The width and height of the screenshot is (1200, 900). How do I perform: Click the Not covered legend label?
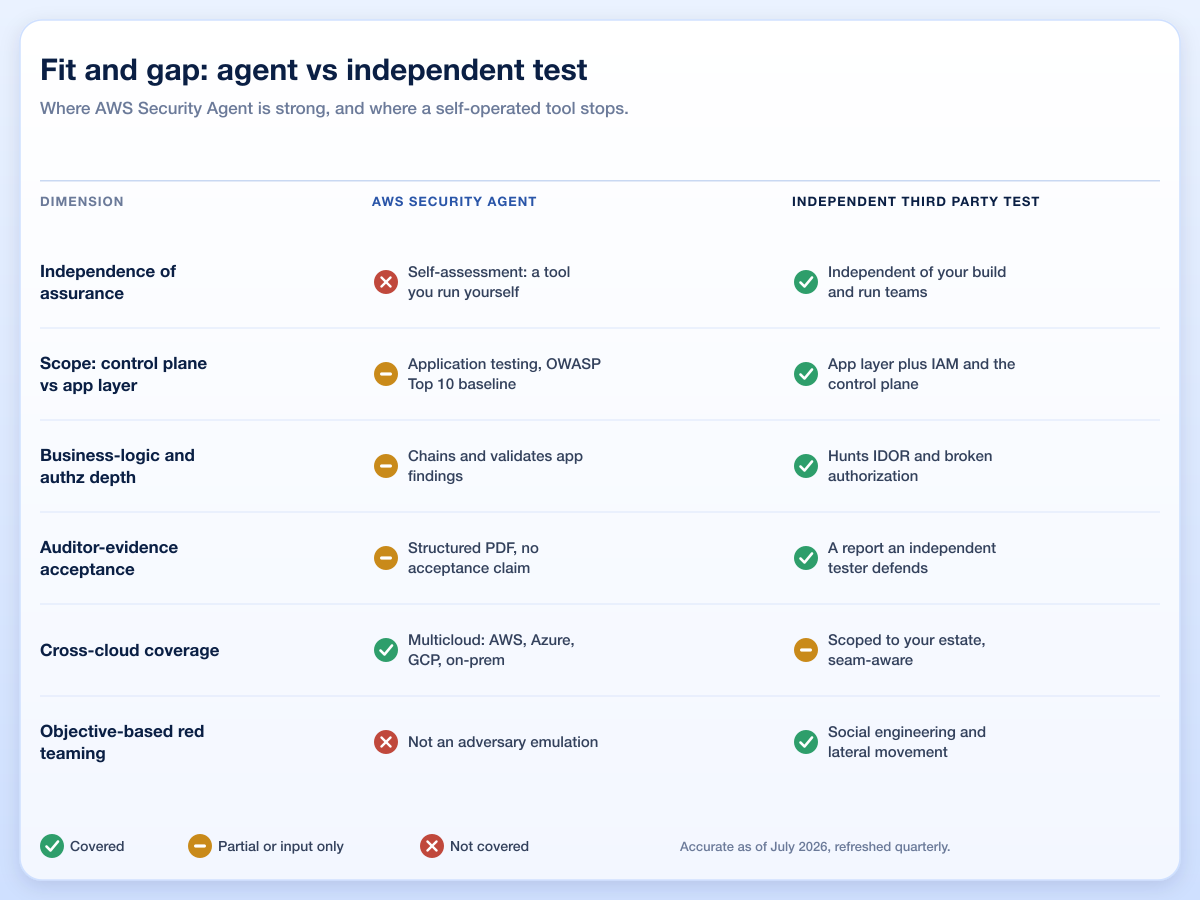490,846
